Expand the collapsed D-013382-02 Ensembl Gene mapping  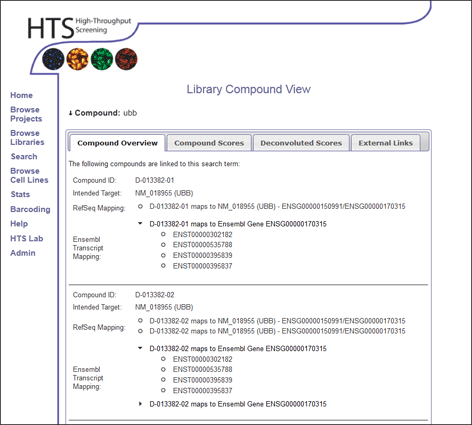pos(140,404)
